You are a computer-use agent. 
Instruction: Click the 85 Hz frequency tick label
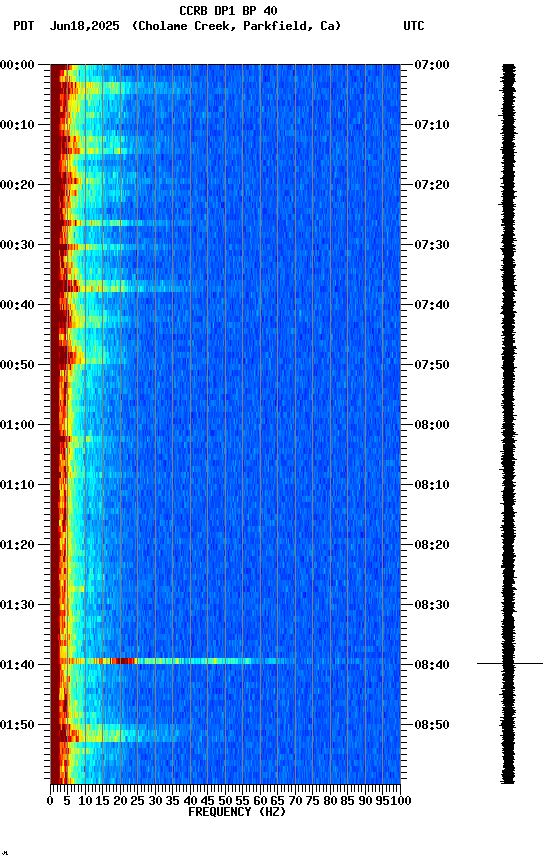tap(348, 801)
